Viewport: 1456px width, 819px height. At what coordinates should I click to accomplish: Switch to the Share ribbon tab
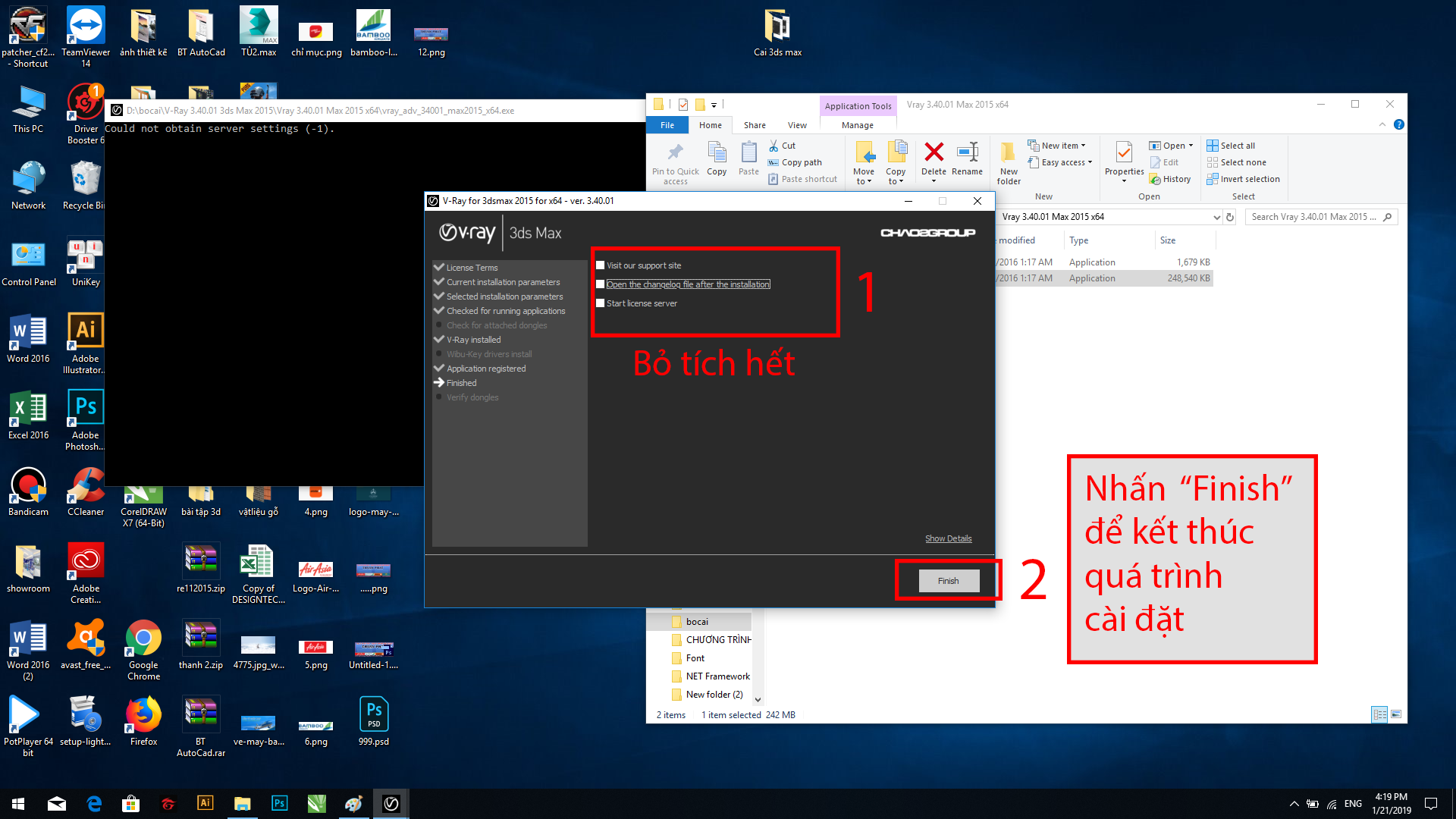tap(754, 125)
